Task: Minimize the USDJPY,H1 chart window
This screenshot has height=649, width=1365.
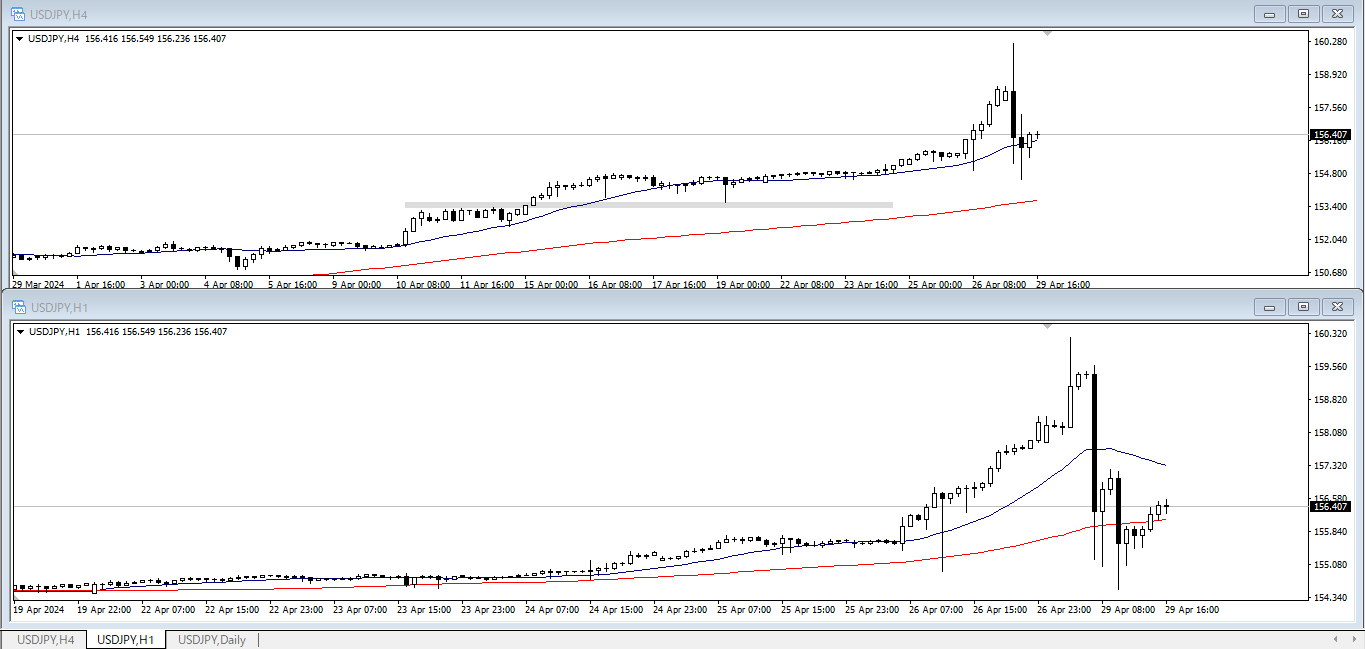Action: point(1272,307)
